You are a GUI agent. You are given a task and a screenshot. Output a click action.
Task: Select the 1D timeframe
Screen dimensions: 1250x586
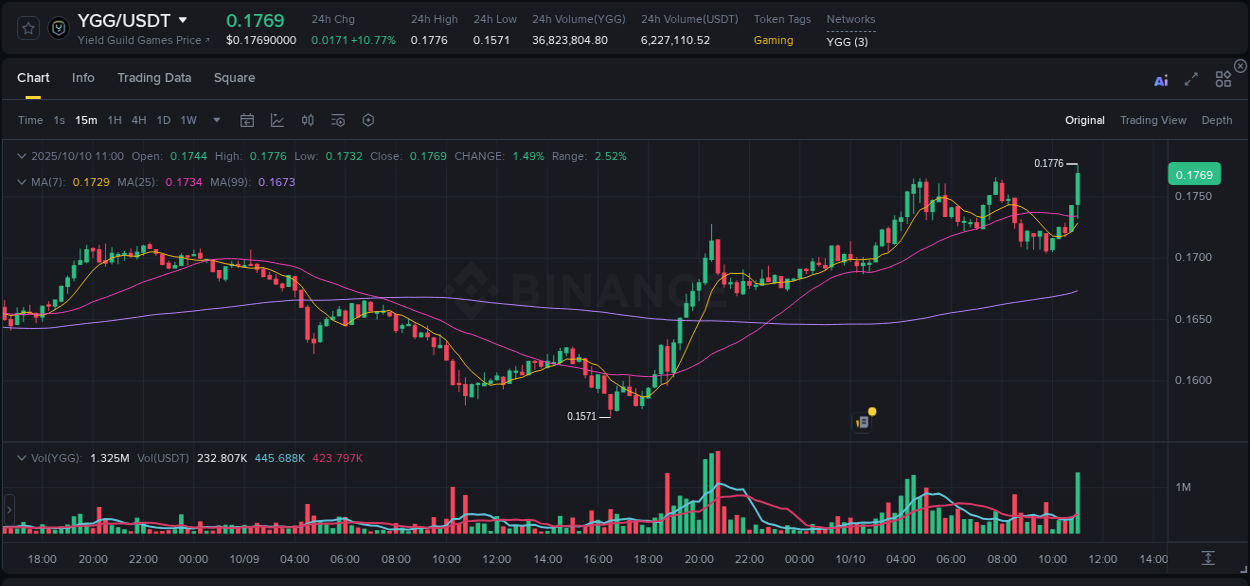tap(163, 120)
